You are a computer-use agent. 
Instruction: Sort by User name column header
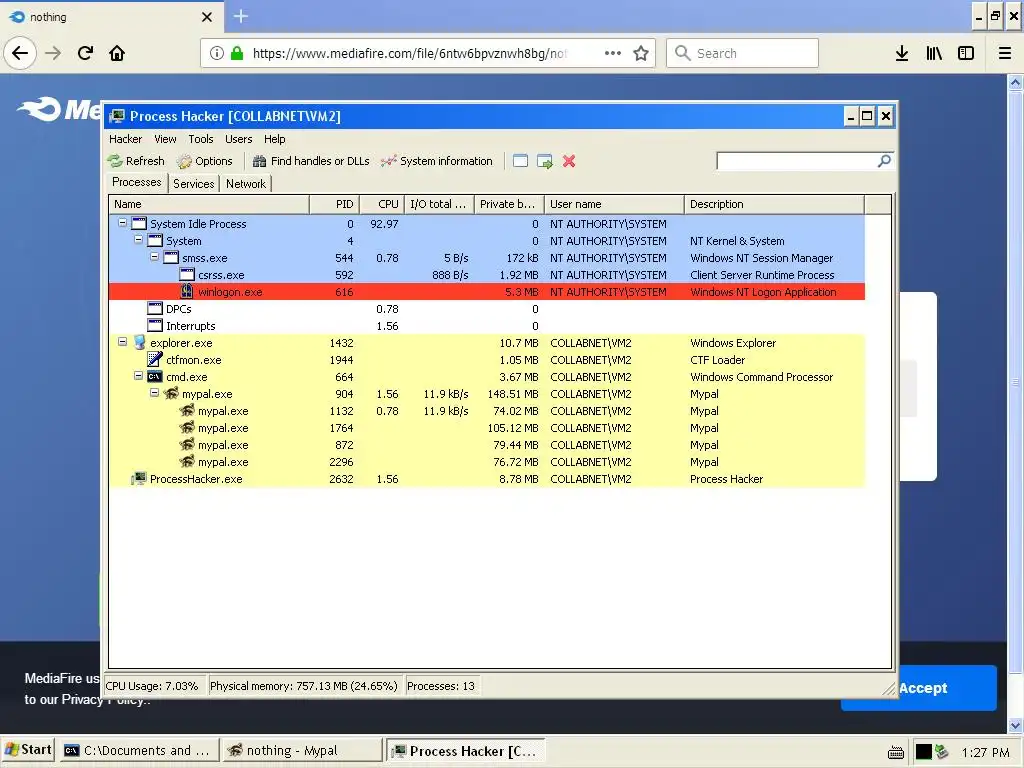615,204
